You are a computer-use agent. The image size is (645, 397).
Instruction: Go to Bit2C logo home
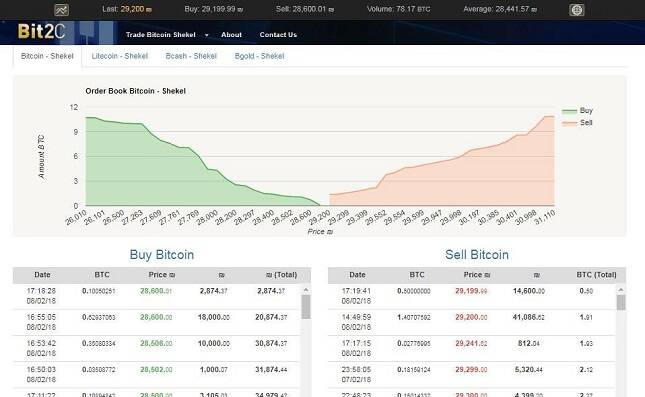pyautogui.click(x=42, y=32)
